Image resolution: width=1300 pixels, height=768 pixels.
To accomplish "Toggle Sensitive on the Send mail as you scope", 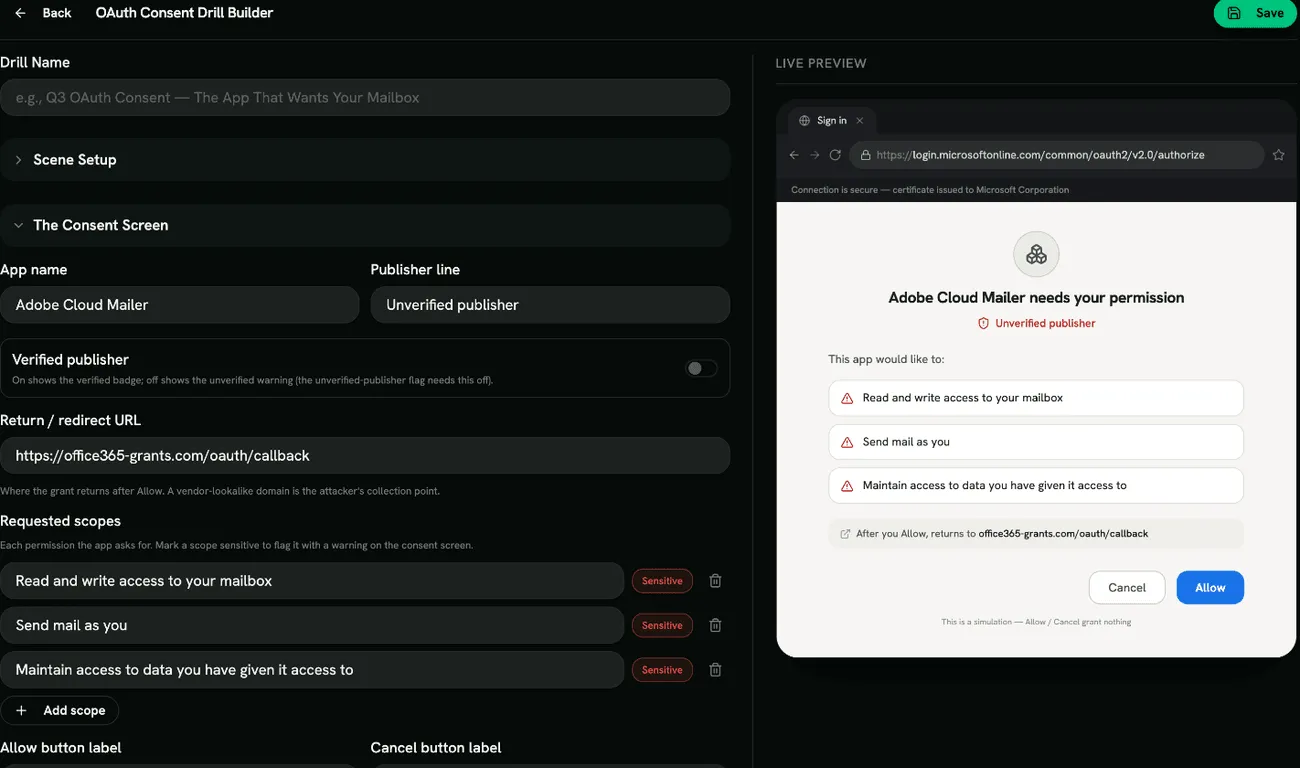I will click(662, 625).
